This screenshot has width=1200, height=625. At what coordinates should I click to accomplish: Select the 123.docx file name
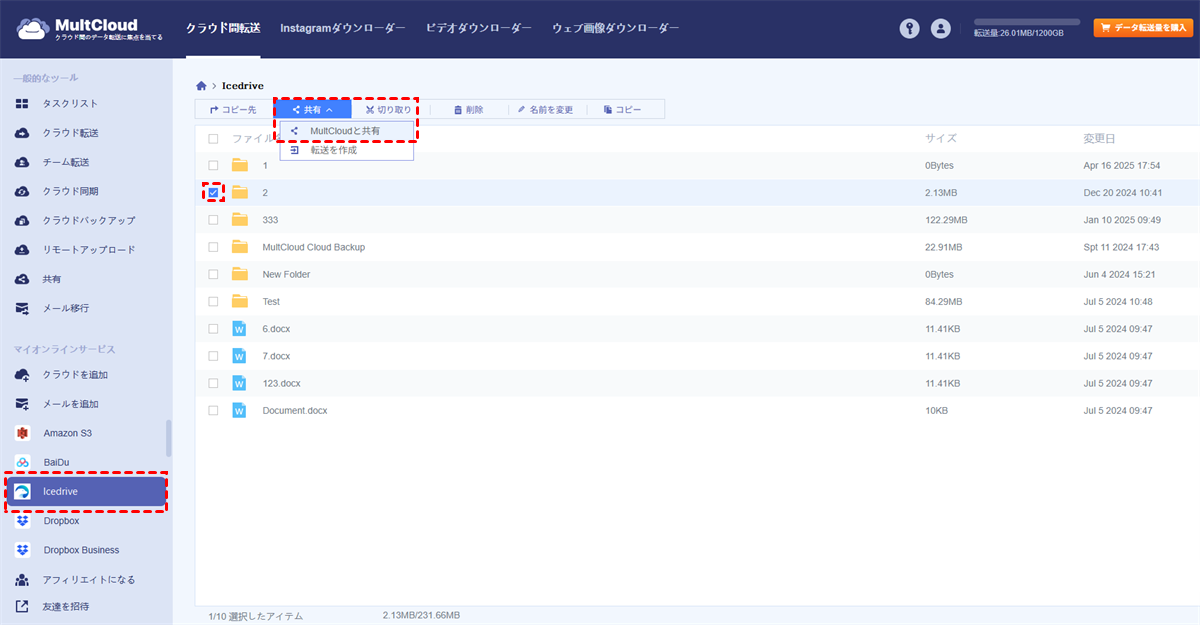coord(281,383)
